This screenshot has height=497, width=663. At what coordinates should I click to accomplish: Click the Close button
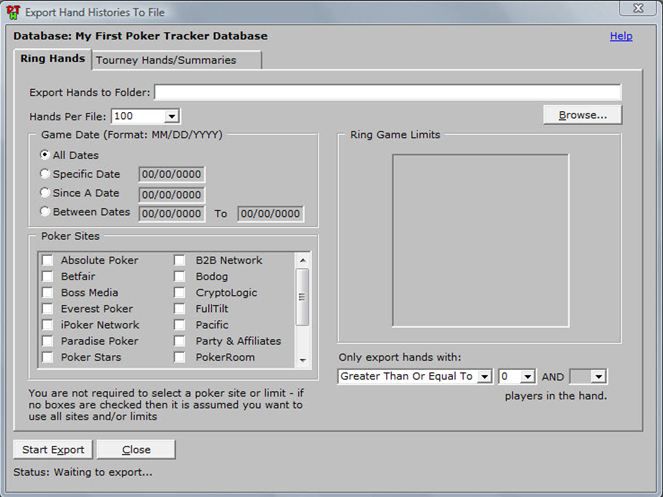[x=136, y=449]
